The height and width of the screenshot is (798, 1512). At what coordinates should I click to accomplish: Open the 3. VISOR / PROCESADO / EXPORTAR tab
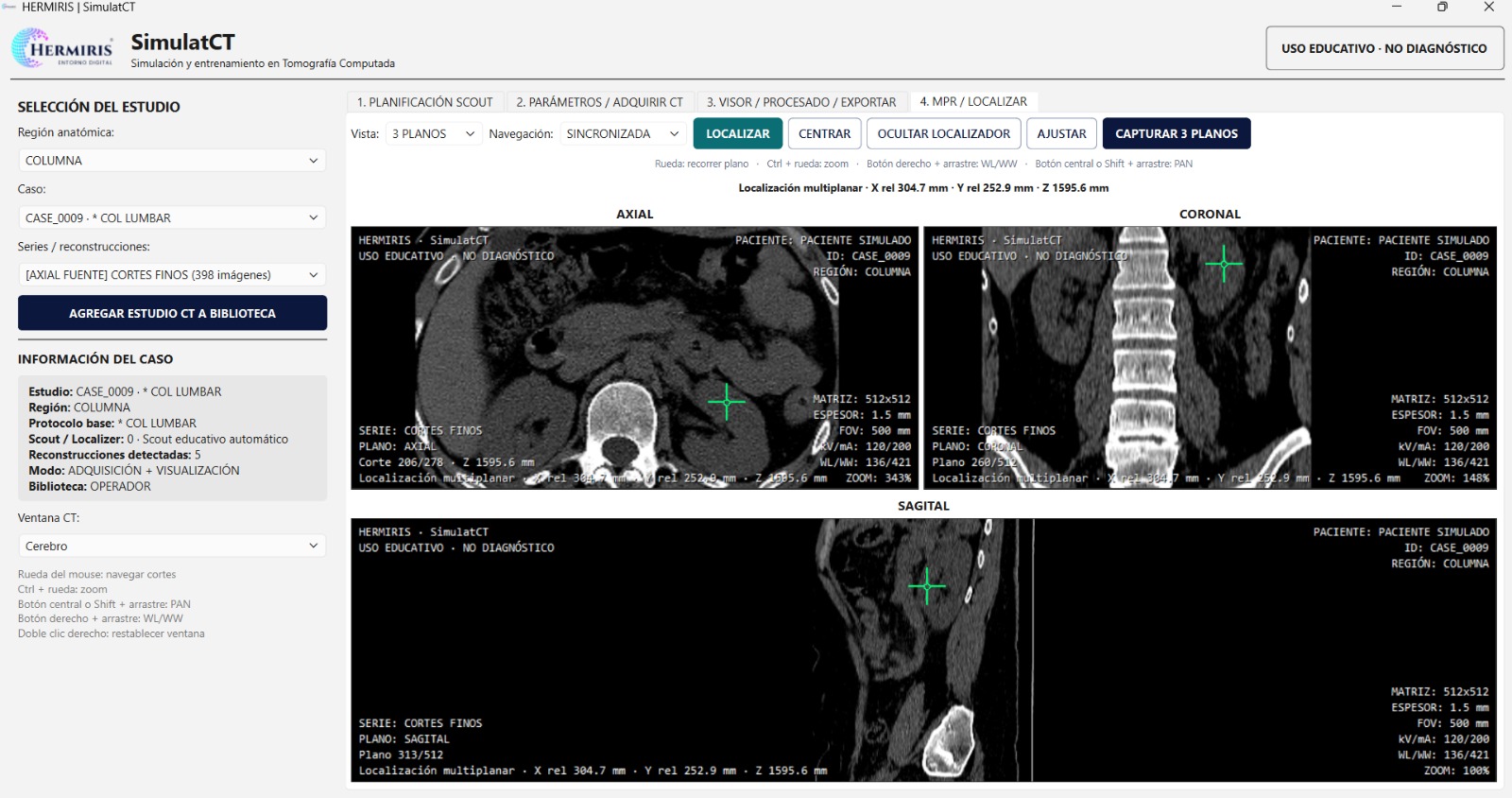801,102
